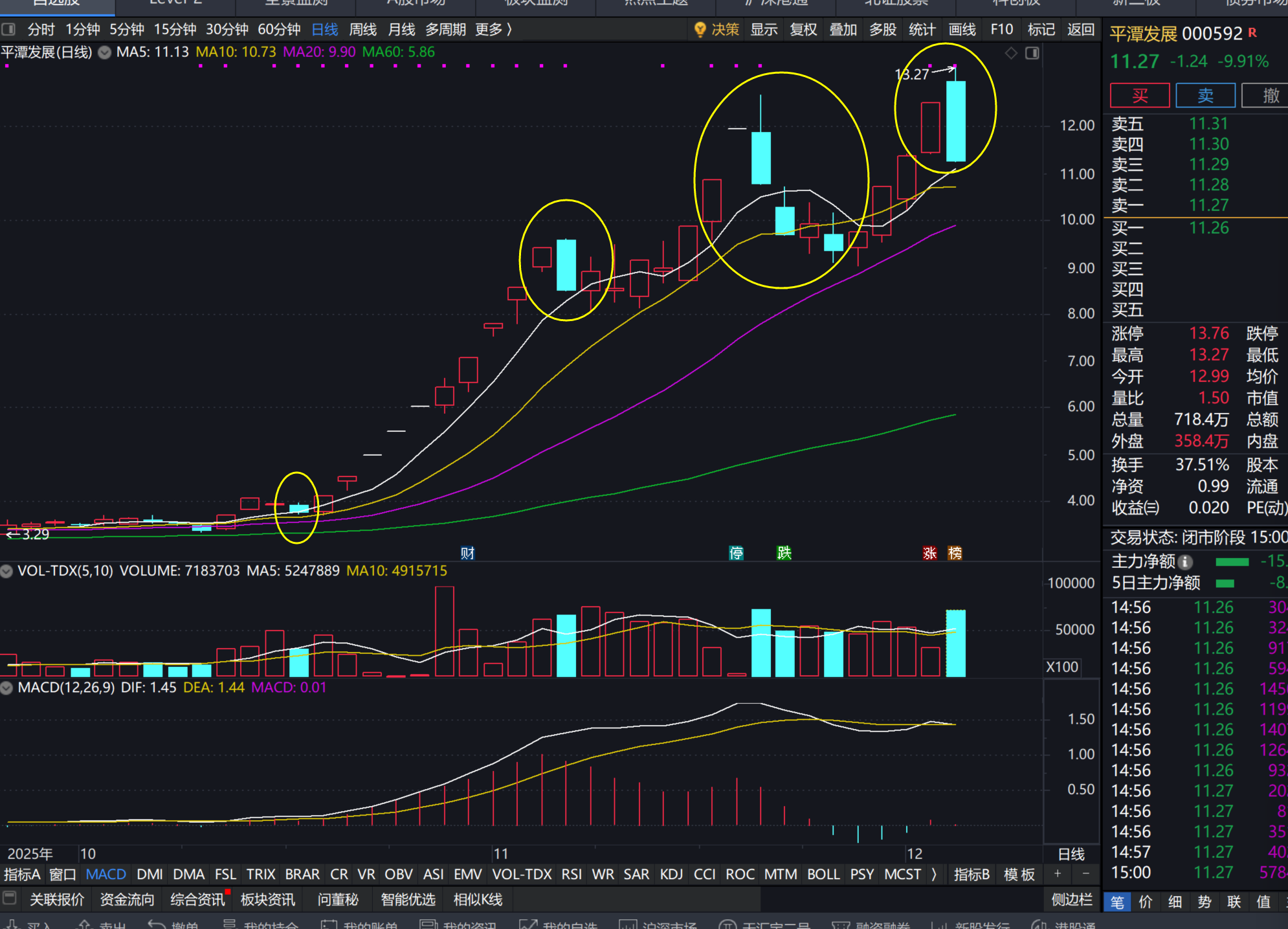Click 侧边栏 sidebar toggle button
This screenshot has width=1288, height=929.
coord(1072,899)
